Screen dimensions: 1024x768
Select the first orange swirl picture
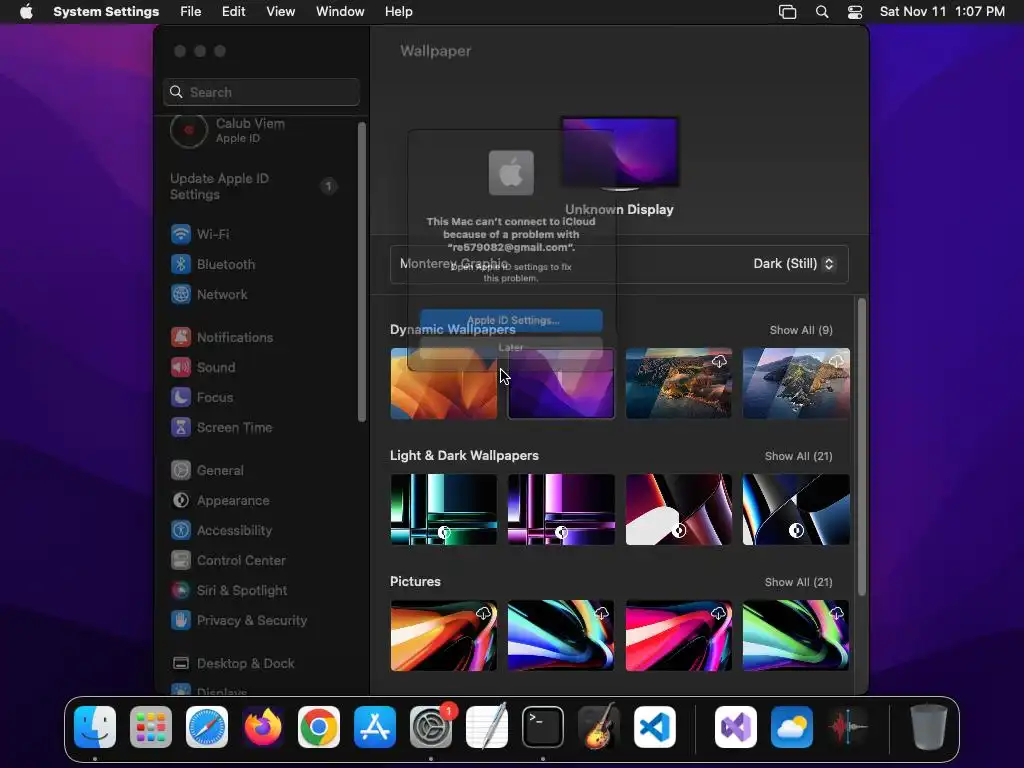click(x=443, y=635)
